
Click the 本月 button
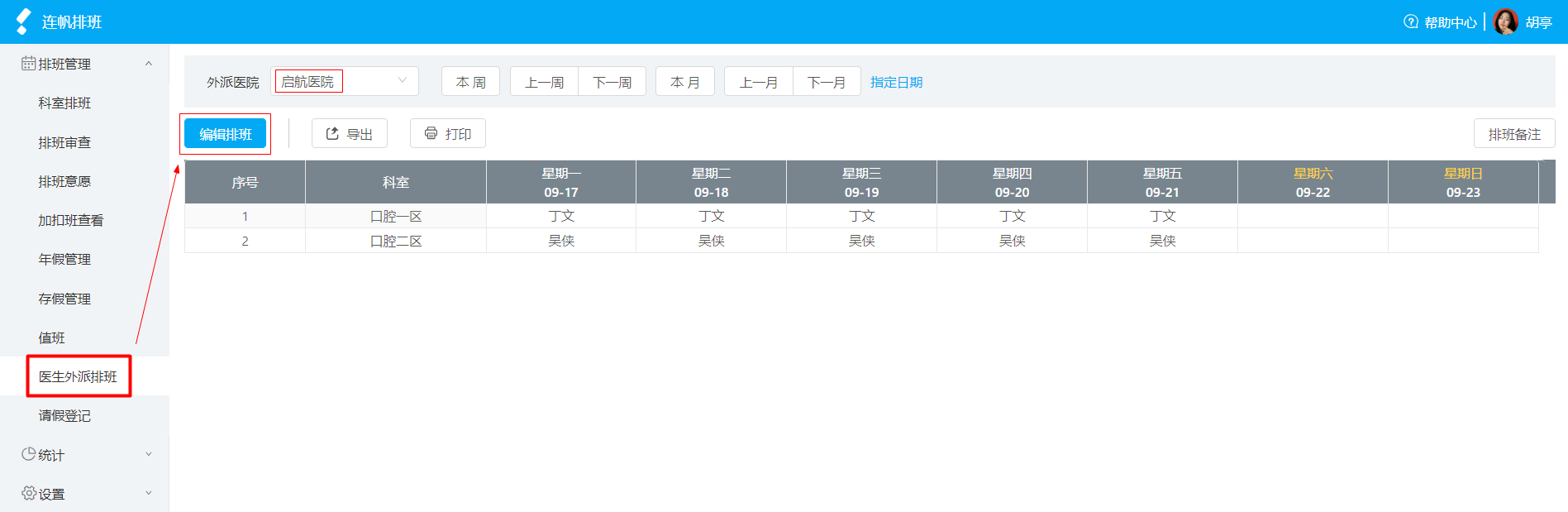coord(684,82)
